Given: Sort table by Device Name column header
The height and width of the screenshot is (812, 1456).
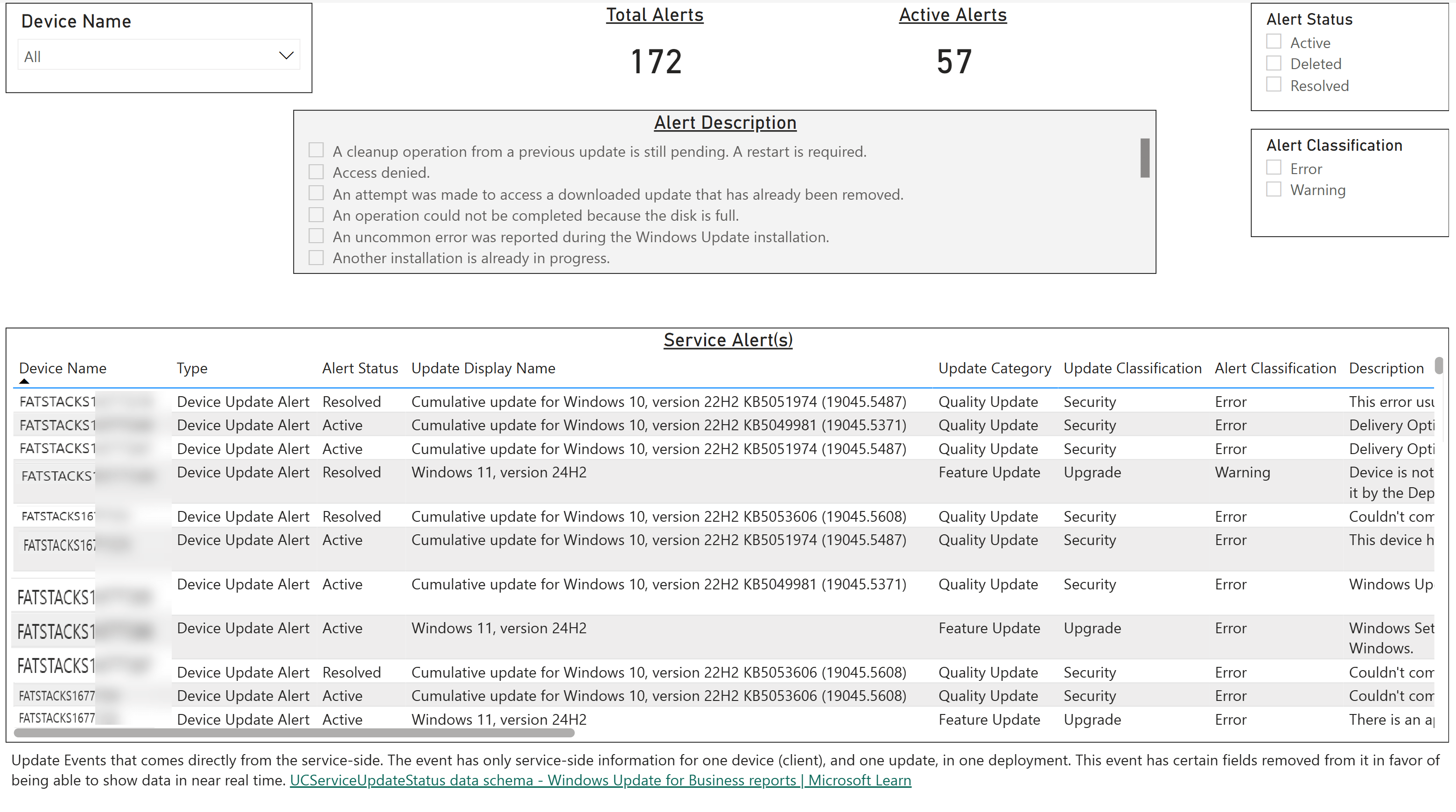Looking at the screenshot, I should 63,368.
